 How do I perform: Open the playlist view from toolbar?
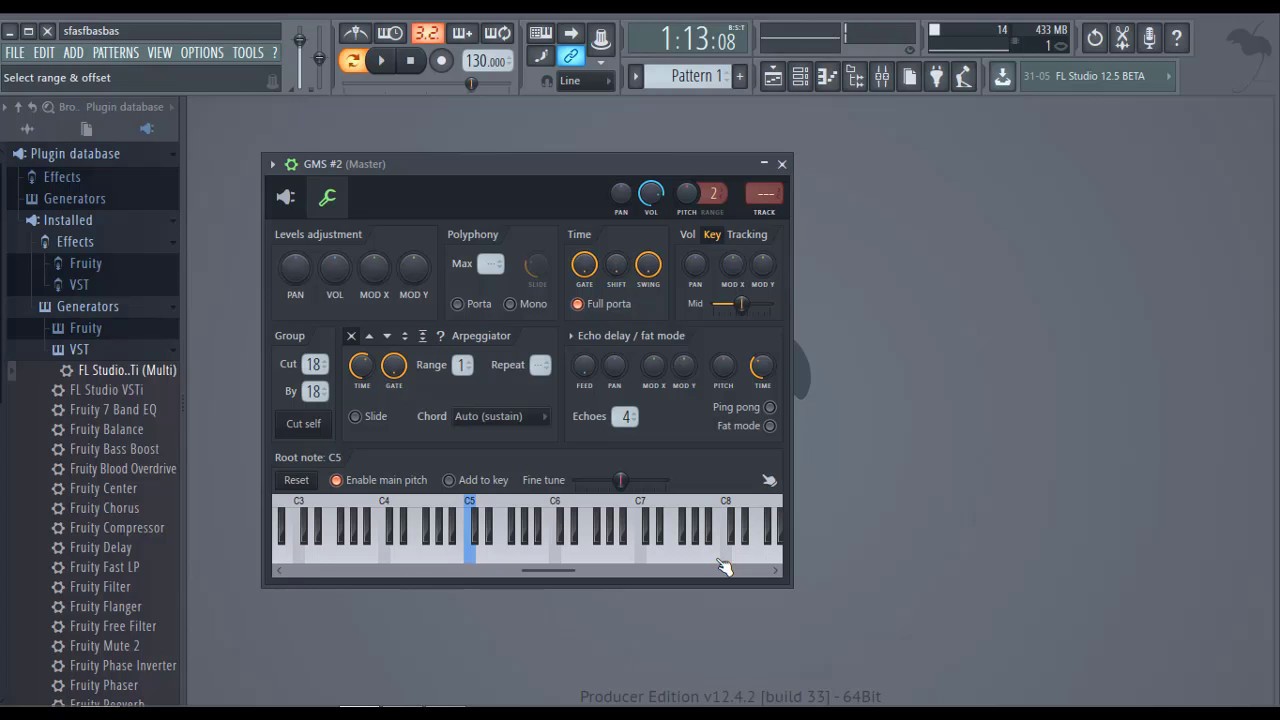coord(773,76)
